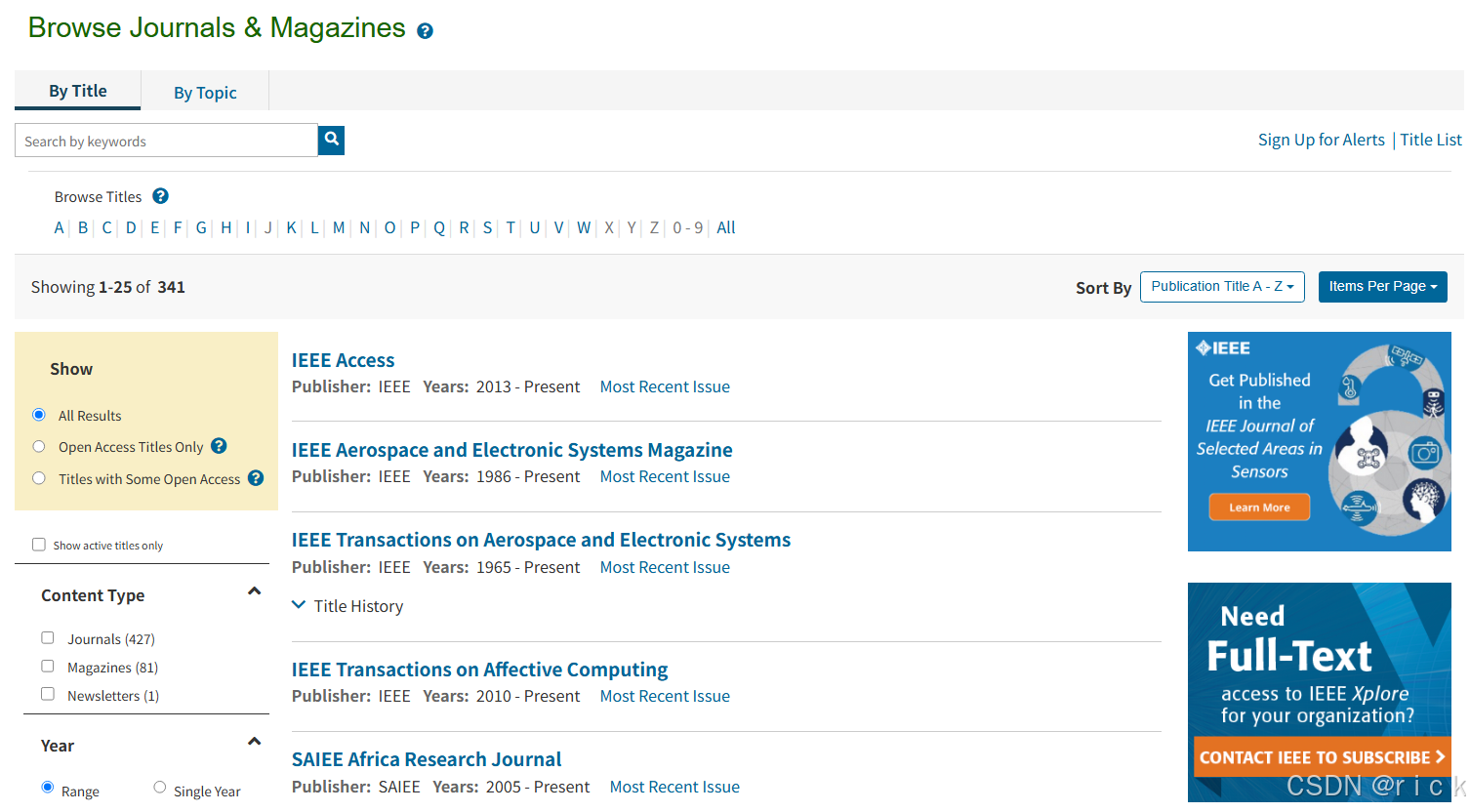Browse titles starting with letter E
Image resolution: width=1470 pixels, height=812 pixels.
pos(154,227)
